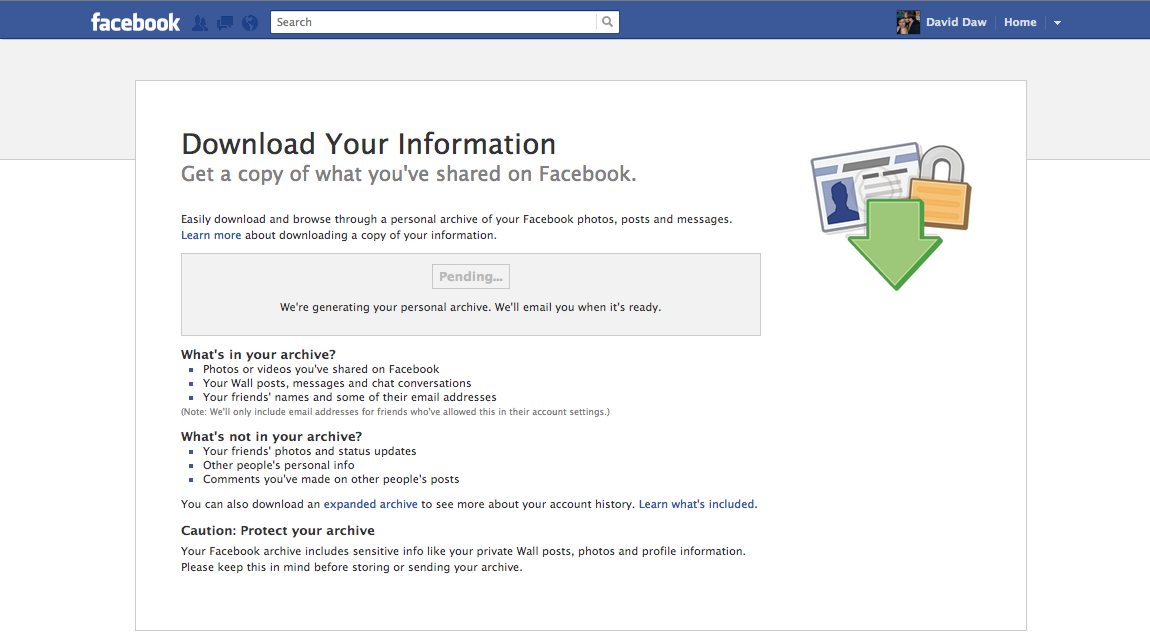
Task: Click Comments you've made list item
Action: point(331,479)
